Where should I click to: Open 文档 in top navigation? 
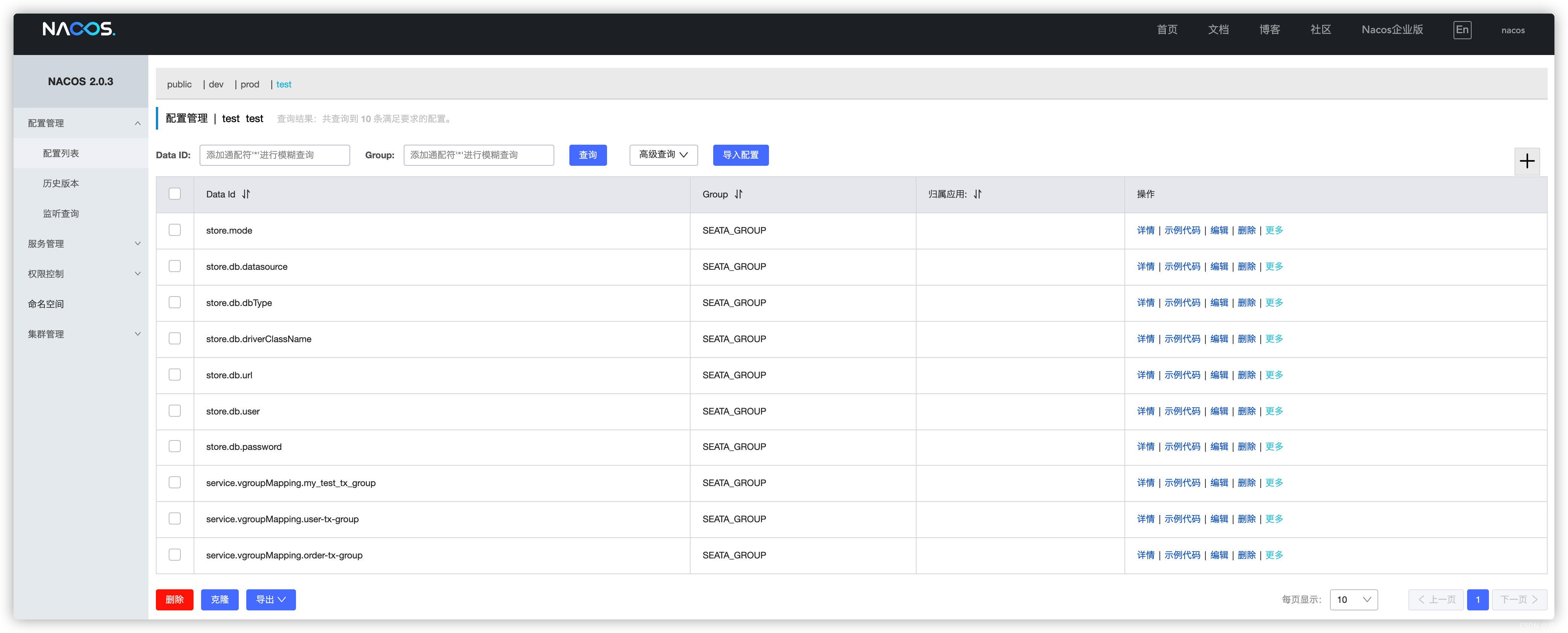(x=1218, y=29)
